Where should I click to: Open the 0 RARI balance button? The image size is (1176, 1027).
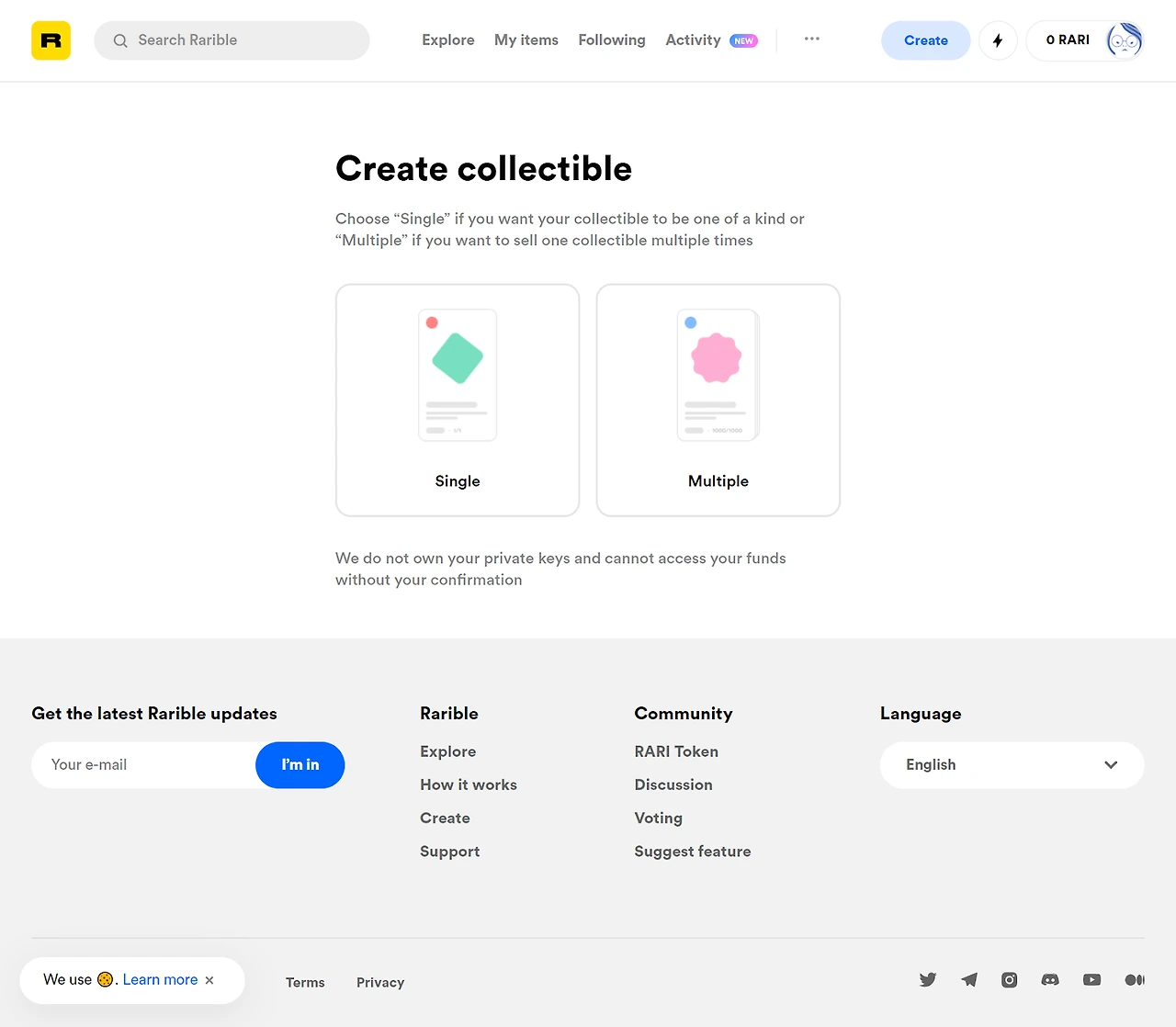tap(1068, 40)
